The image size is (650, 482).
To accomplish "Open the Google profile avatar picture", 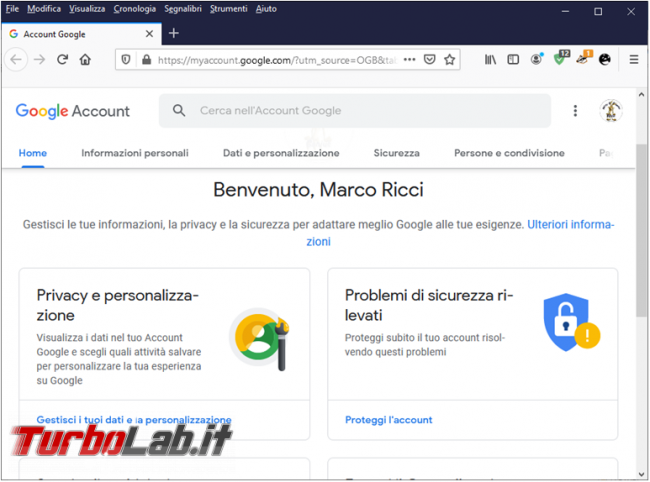I will click(611, 111).
